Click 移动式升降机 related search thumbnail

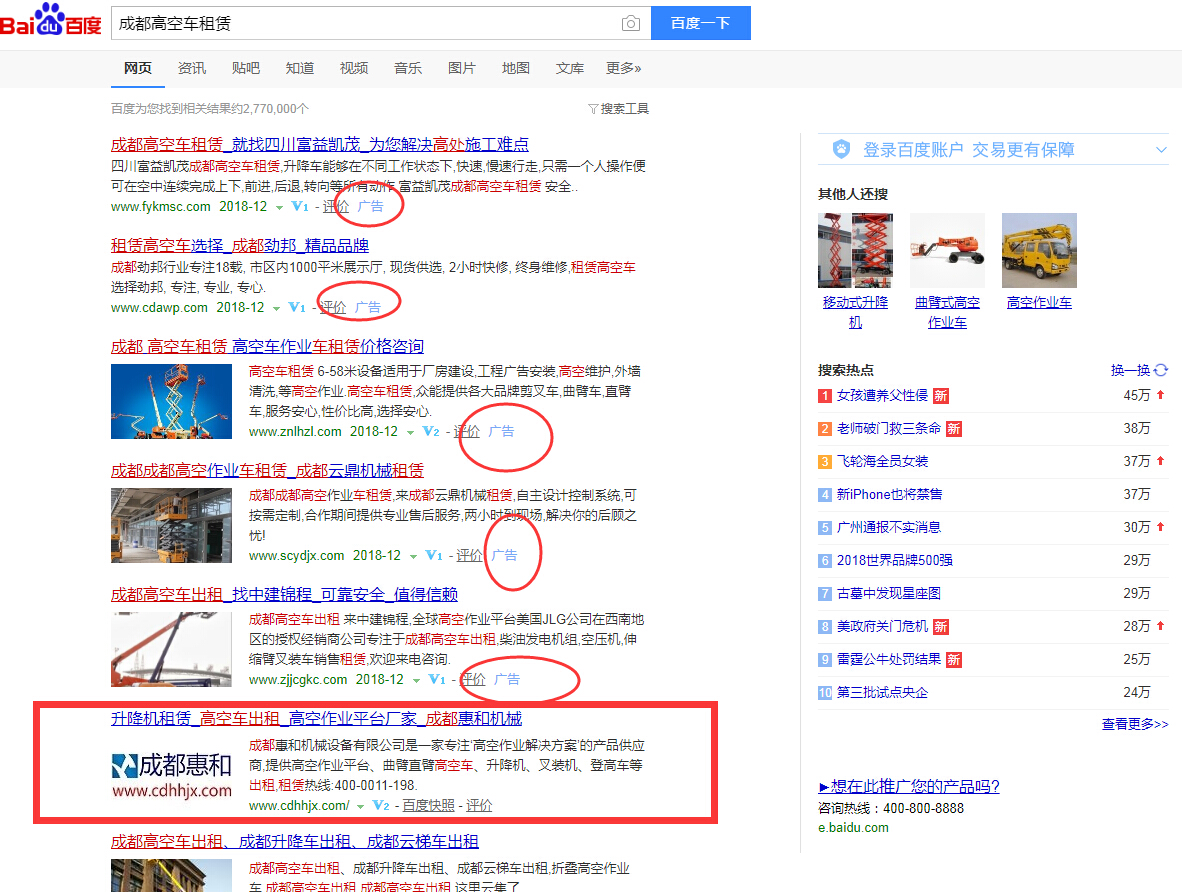click(856, 250)
